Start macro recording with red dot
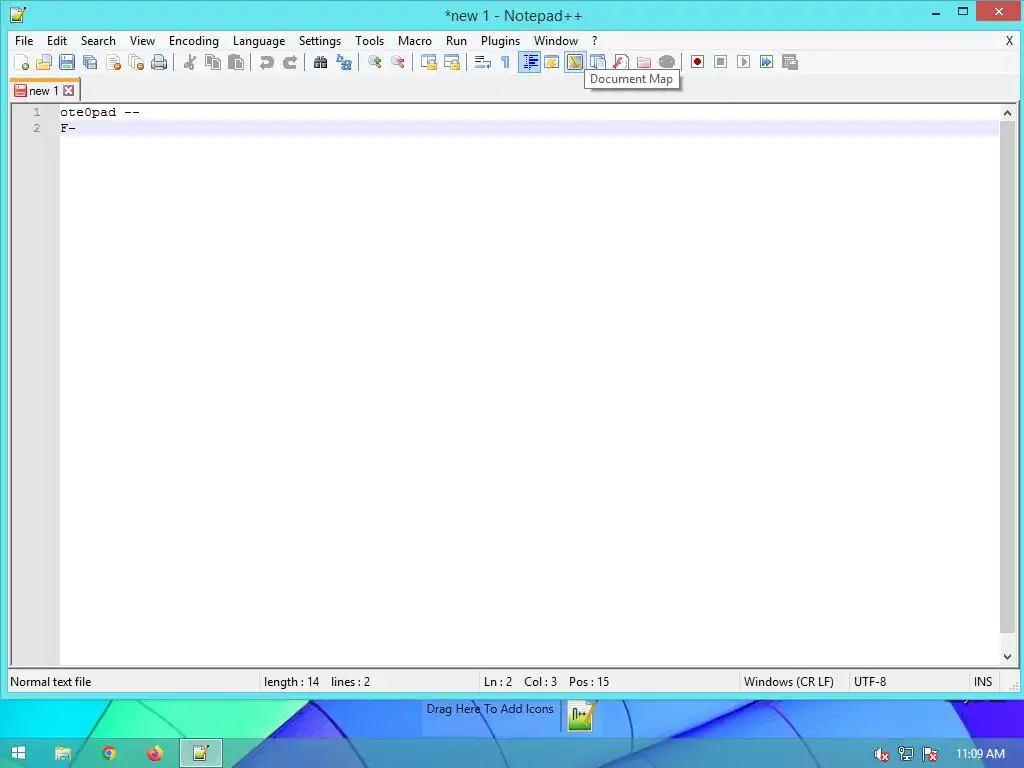The image size is (1024, 768). 697,62
